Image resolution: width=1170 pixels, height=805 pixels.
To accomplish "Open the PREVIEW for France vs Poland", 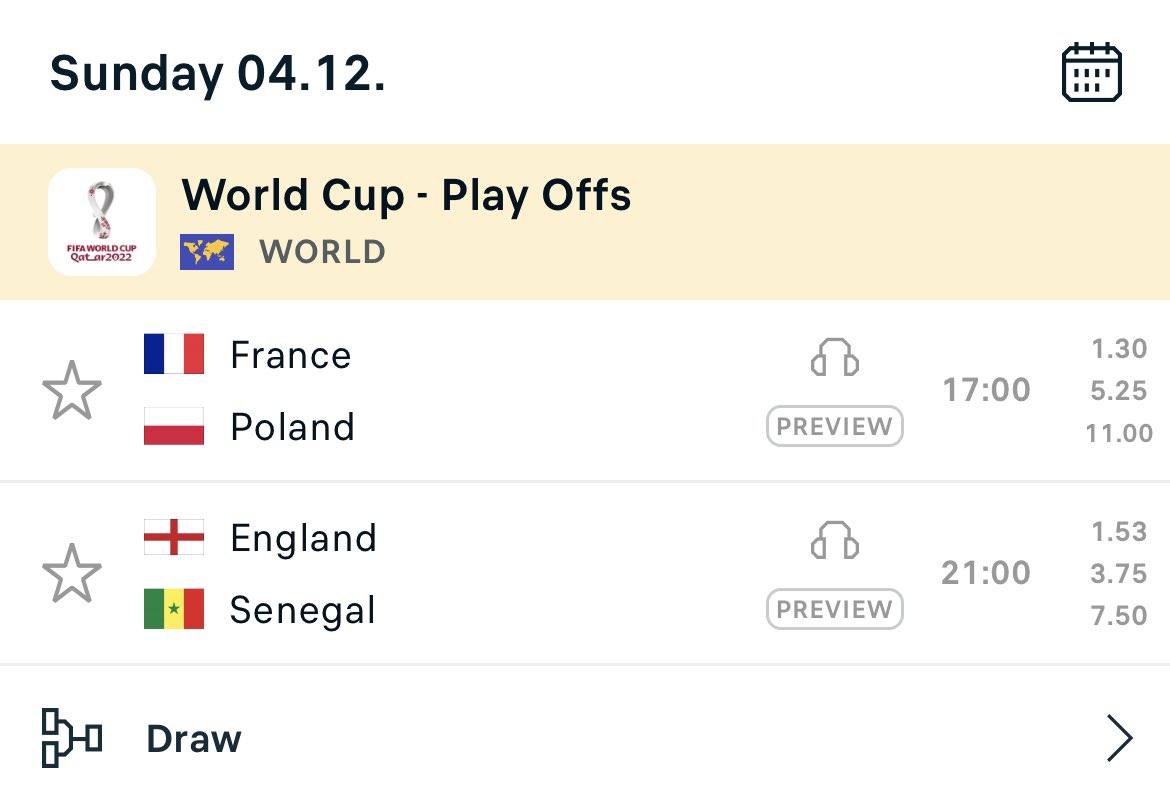I will click(834, 426).
